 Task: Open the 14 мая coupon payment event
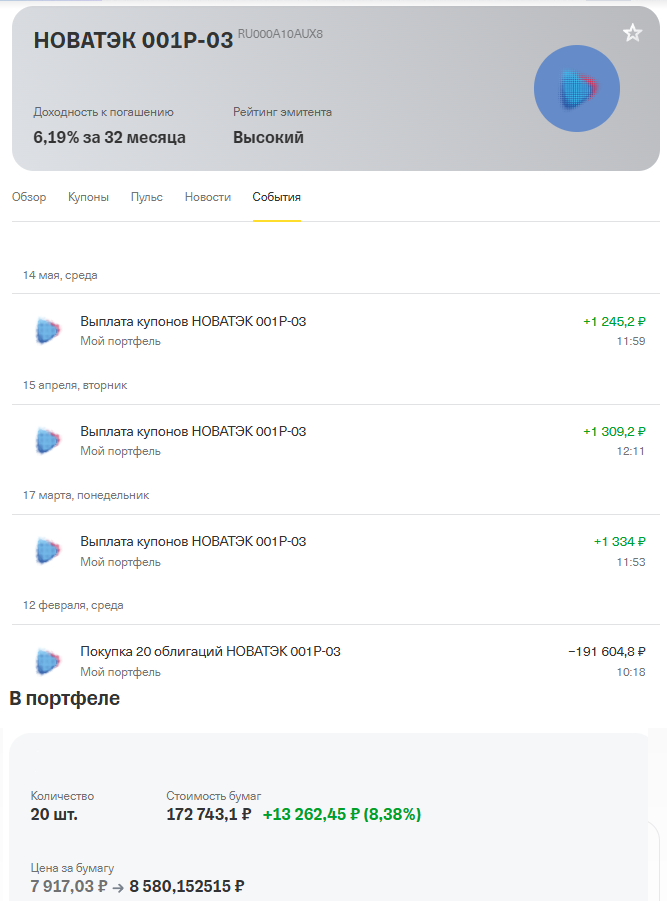(x=336, y=331)
